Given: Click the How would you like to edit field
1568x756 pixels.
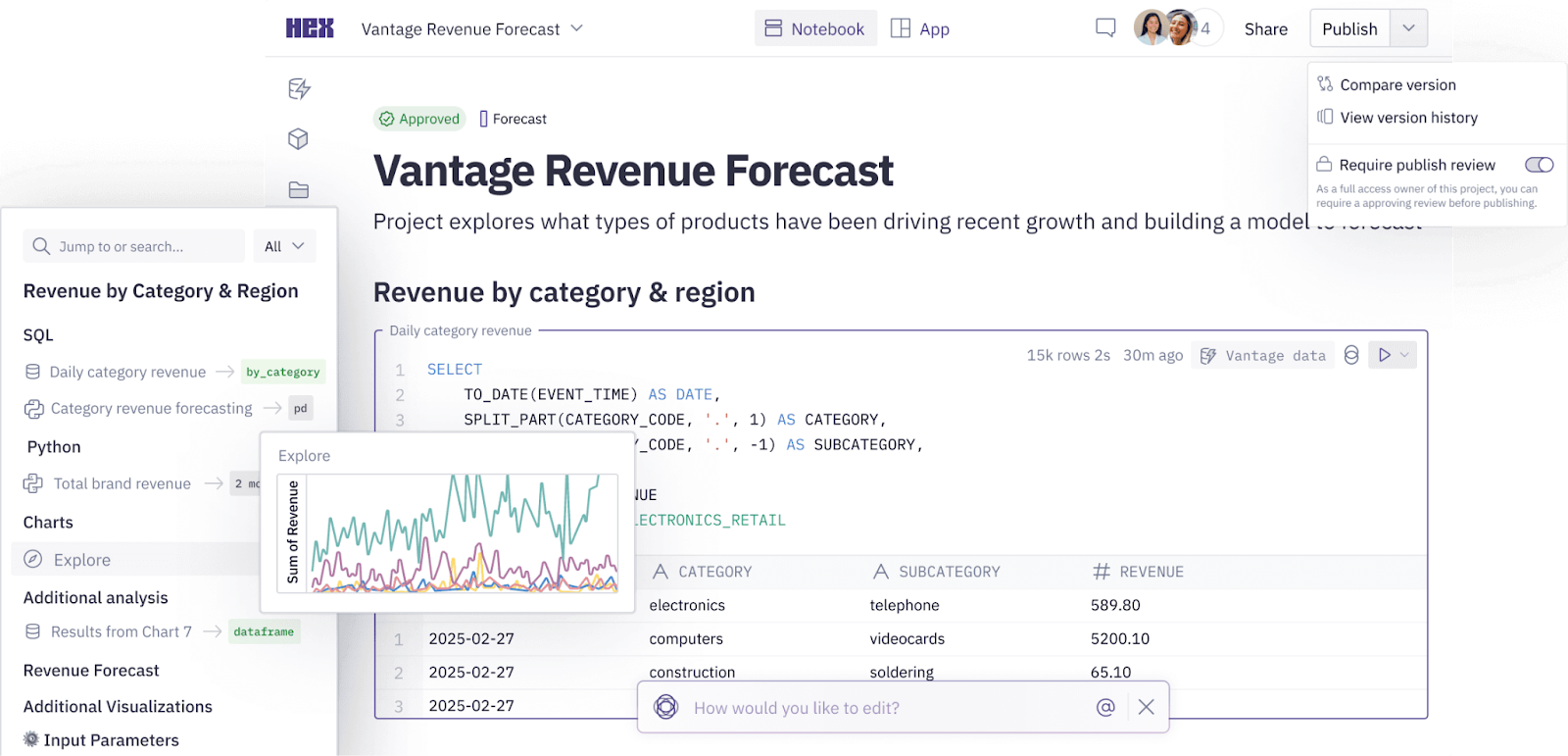Looking at the screenshot, I should (797, 708).
